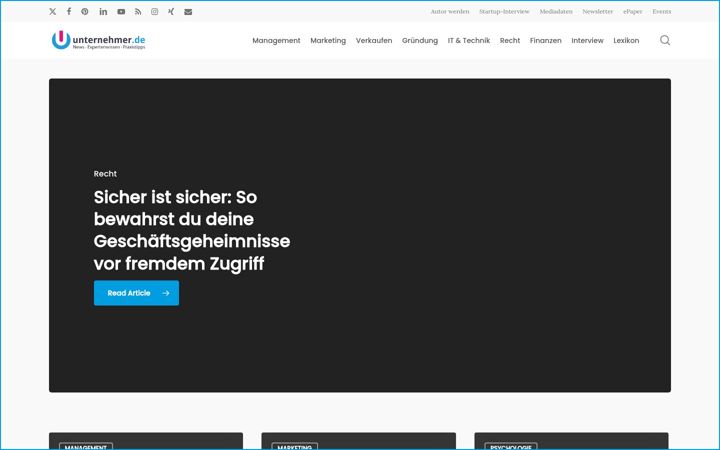Screen dimensions: 720x450
Task: Open the Gründung menu item
Action: (420, 40)
